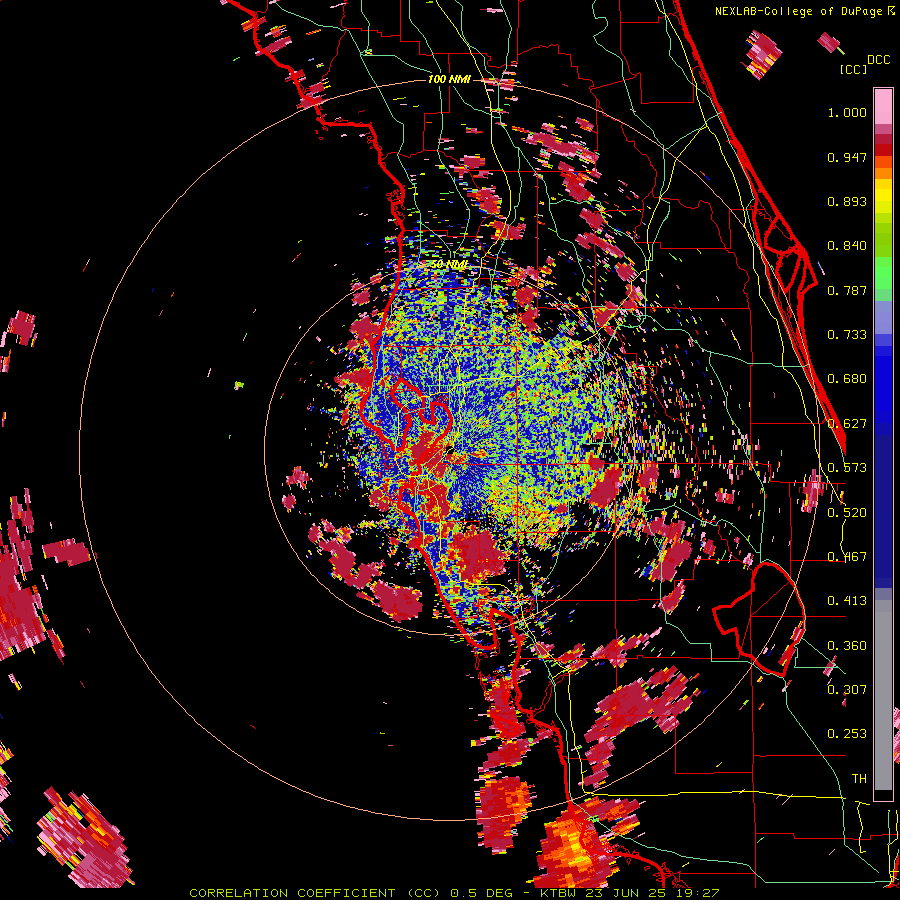Screen dimensions: 900x900
Task: Select the 0.520 scale label
Action: (x=847, y=512)
